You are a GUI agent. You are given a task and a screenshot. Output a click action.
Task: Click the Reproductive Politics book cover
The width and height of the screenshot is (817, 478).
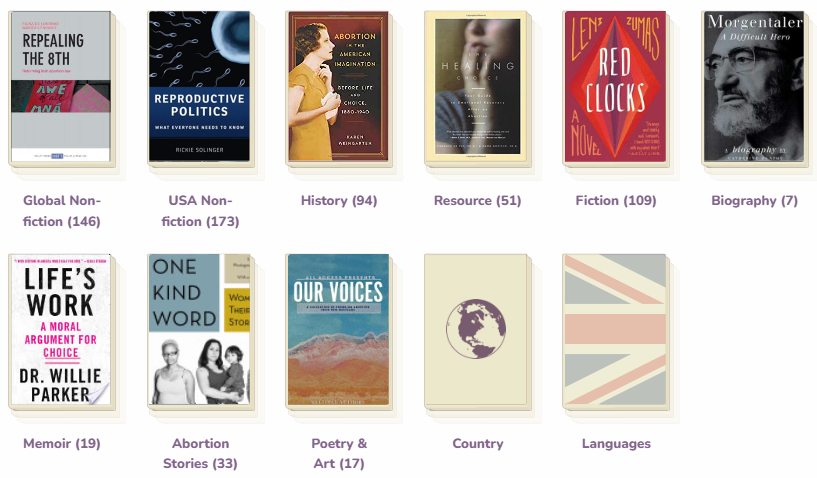point(199,87)
